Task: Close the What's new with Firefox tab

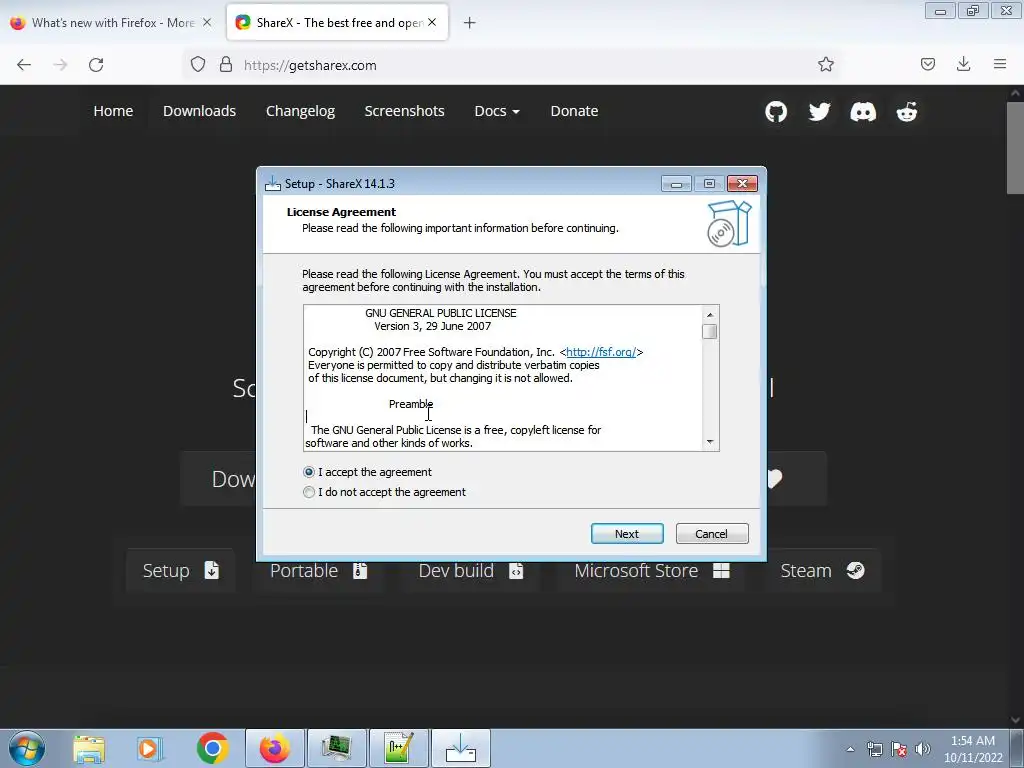Action: (207, 22)
